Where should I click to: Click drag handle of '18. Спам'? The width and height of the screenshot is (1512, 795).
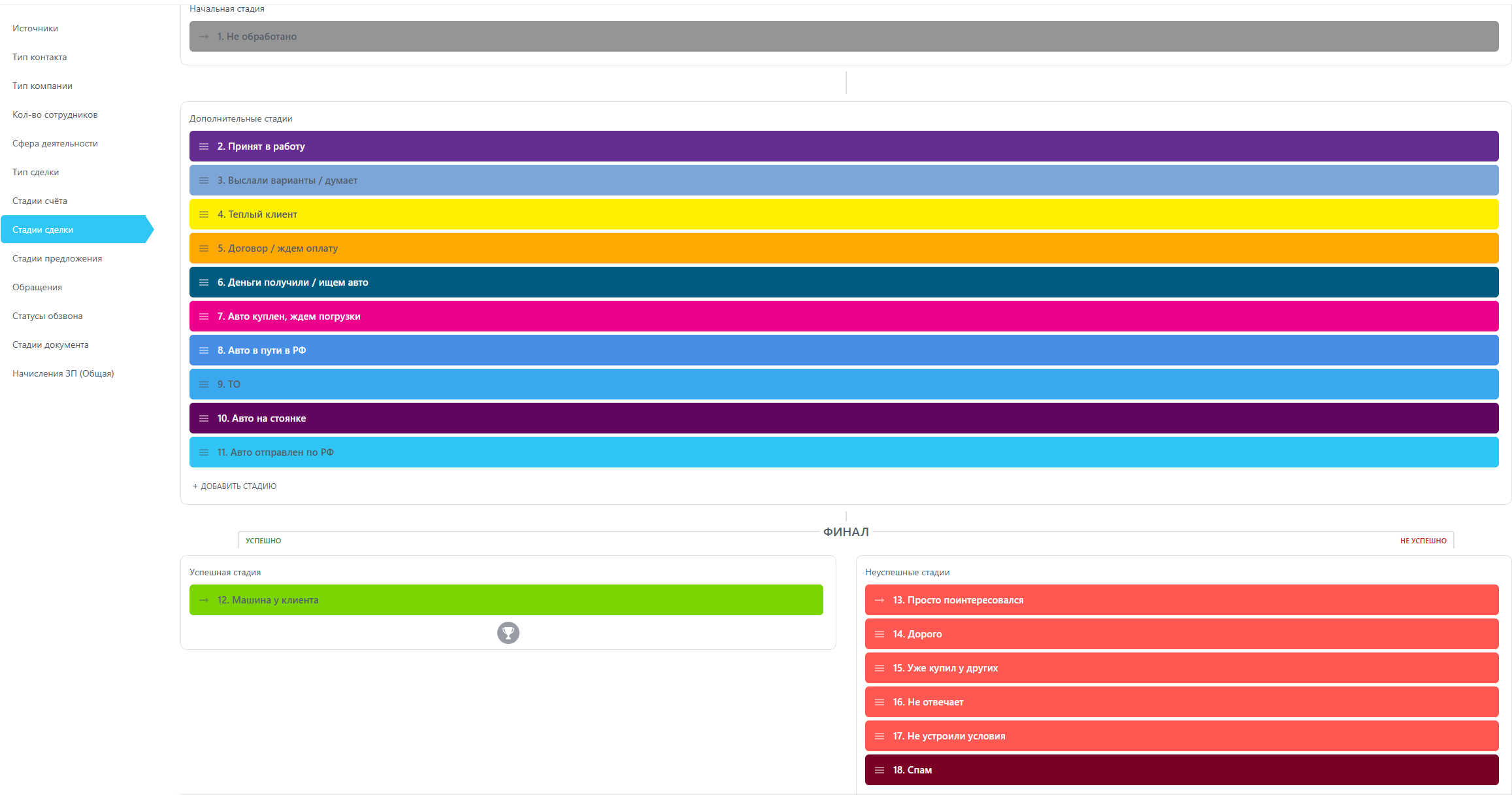(879, 770)
